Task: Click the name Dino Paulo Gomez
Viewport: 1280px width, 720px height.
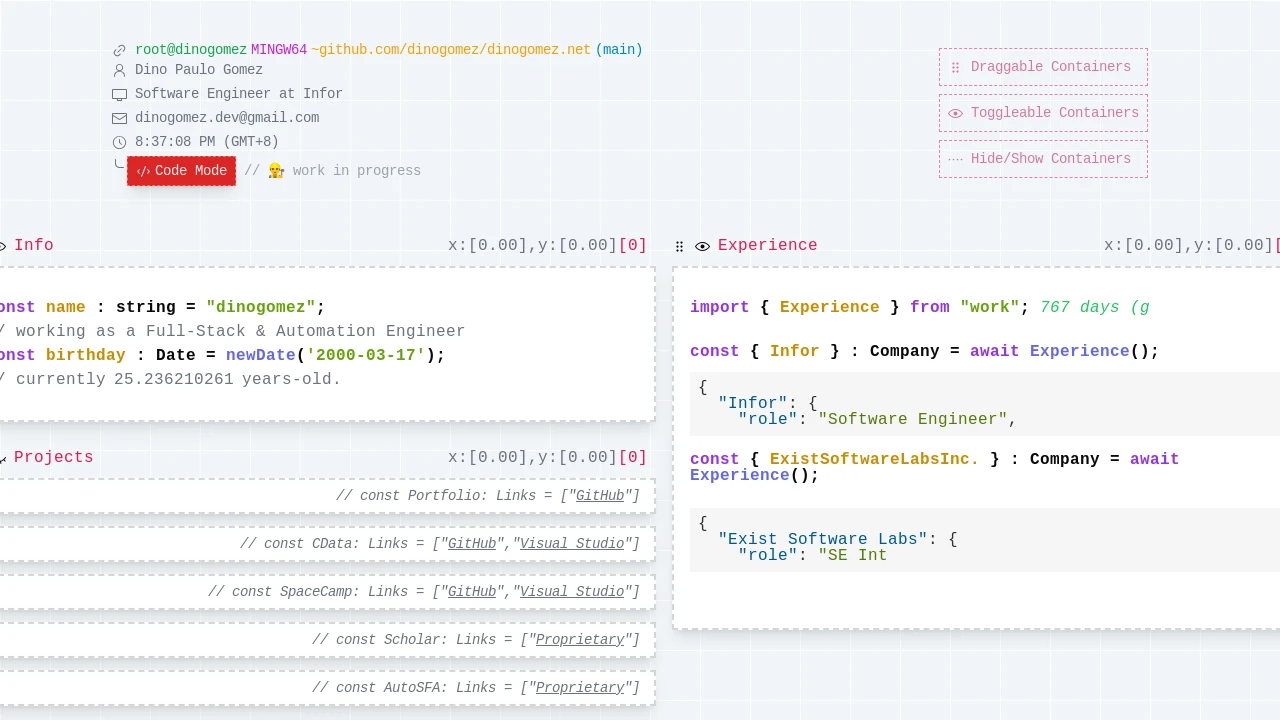Action: point(199,70)
